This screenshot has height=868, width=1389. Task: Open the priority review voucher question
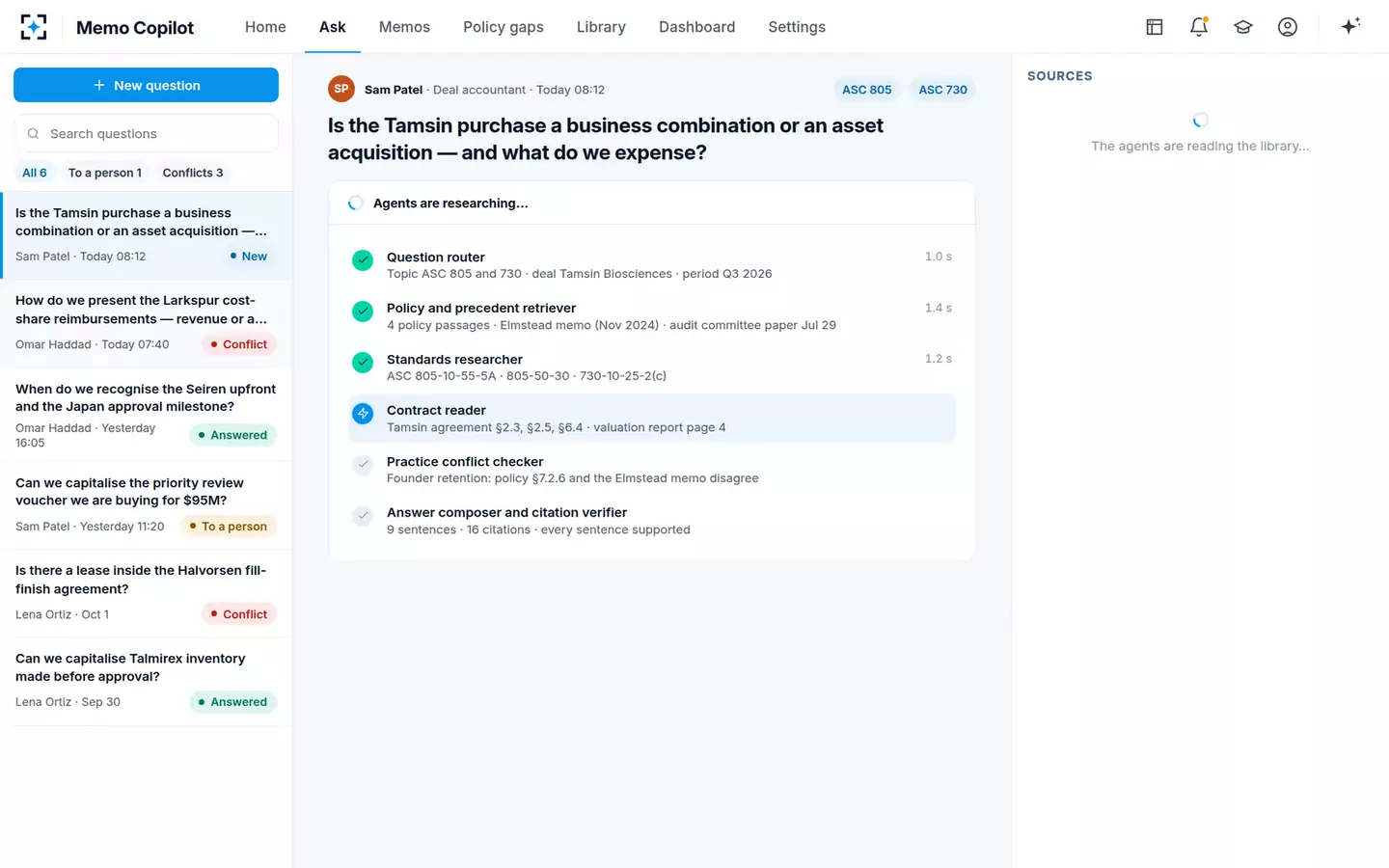pyautogui.click(x=146, y=505)
